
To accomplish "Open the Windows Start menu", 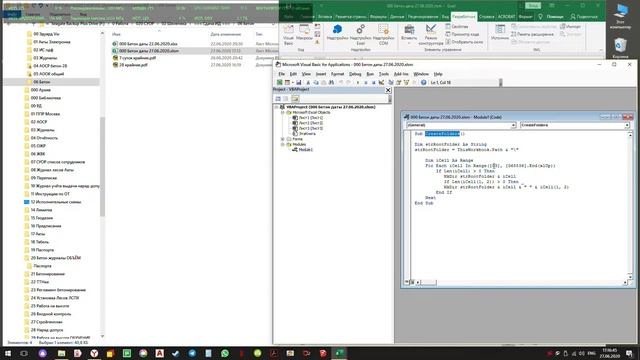I will (x=8, y=353).
